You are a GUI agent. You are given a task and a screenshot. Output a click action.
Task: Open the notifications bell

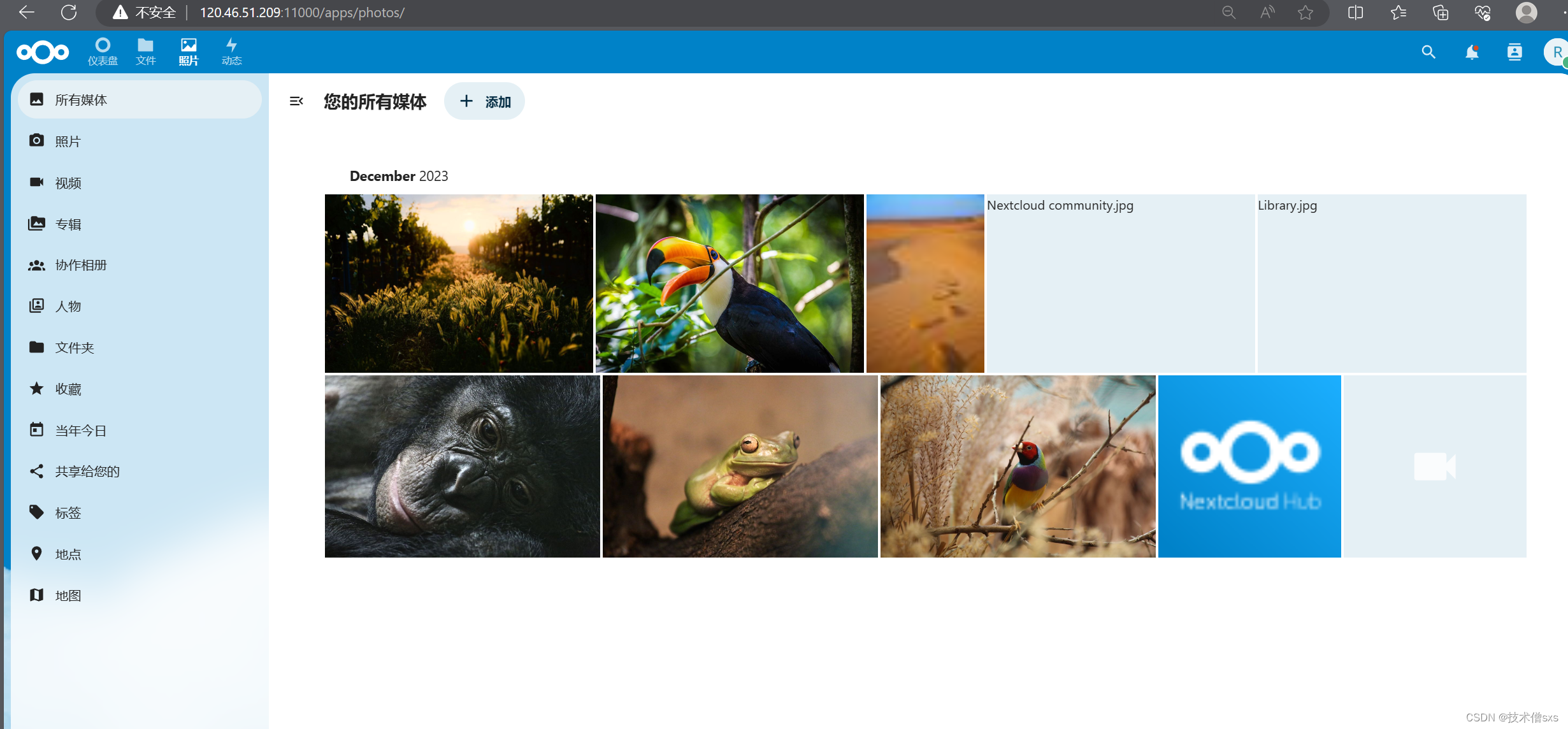coord(1472,52)
